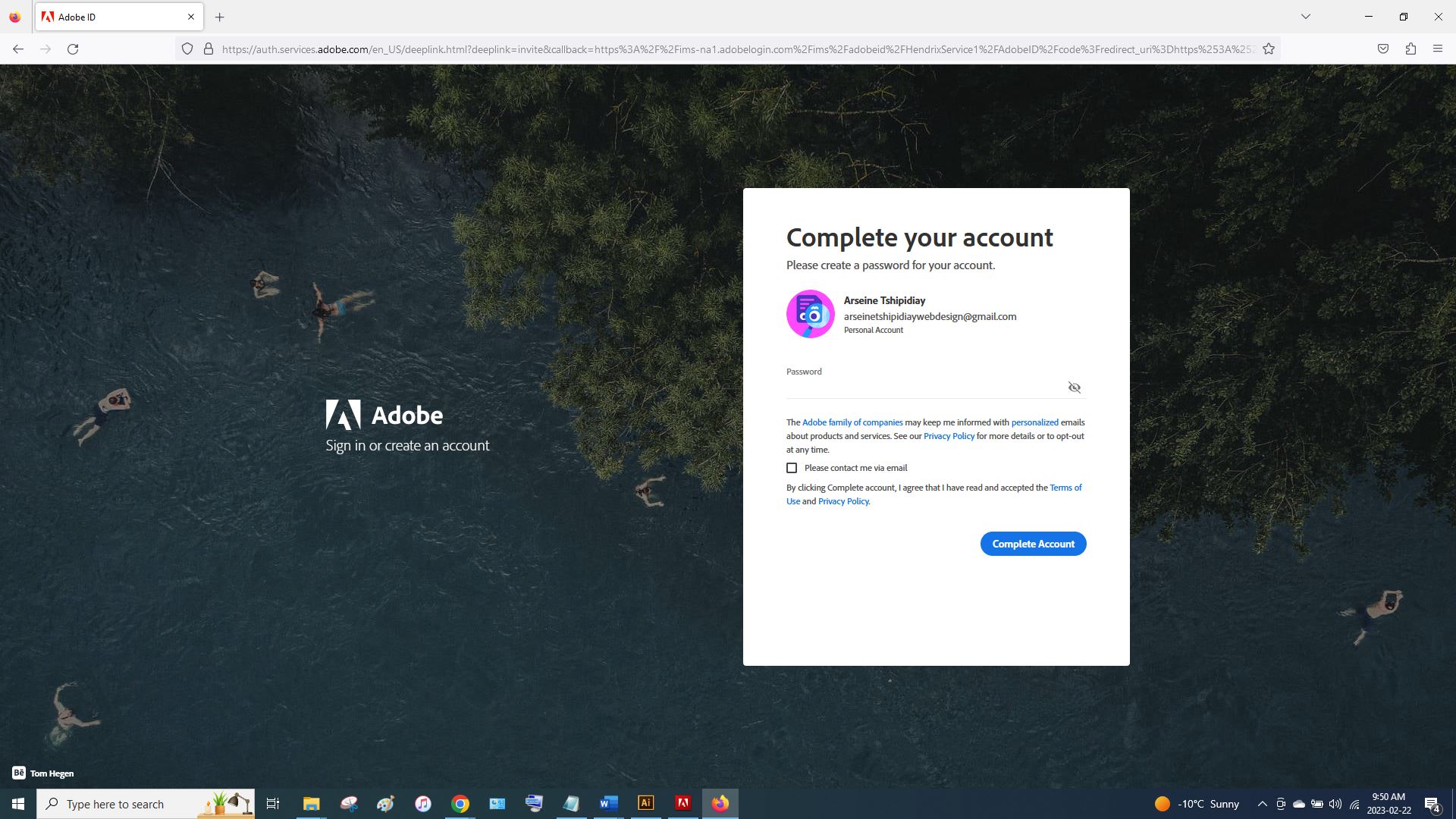This screenshot has width=1456, height=819.
Task: Bookmark this page with the star
Action: pyautogui.click(x=1269, y=49)
